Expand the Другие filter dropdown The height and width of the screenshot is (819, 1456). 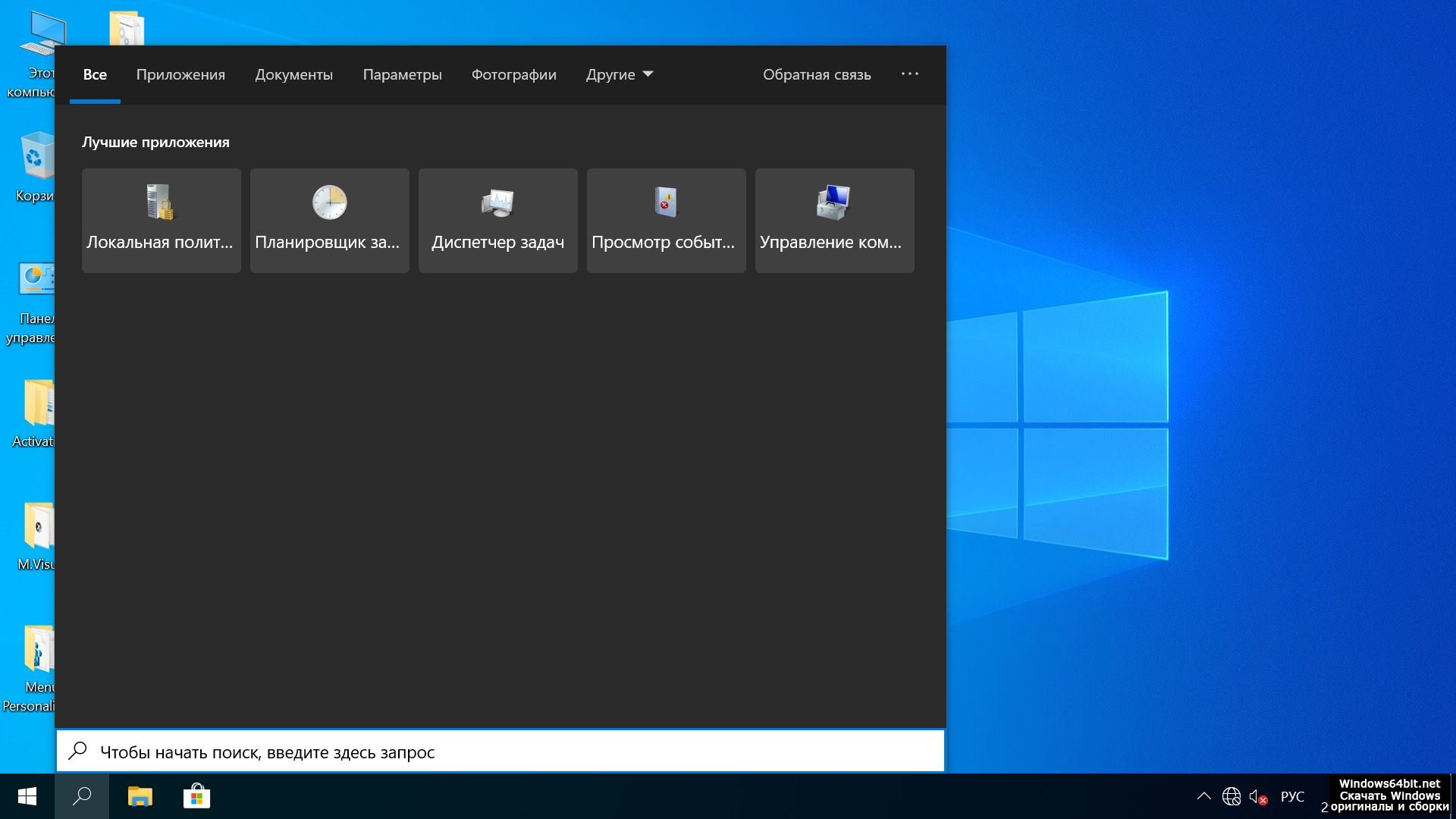click(619, 74)
